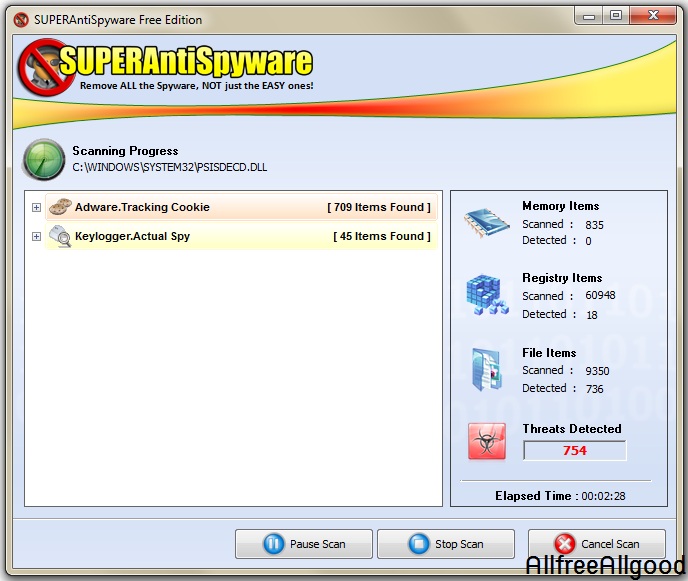Click the Scanning Progress heading

tap(125, 151)
